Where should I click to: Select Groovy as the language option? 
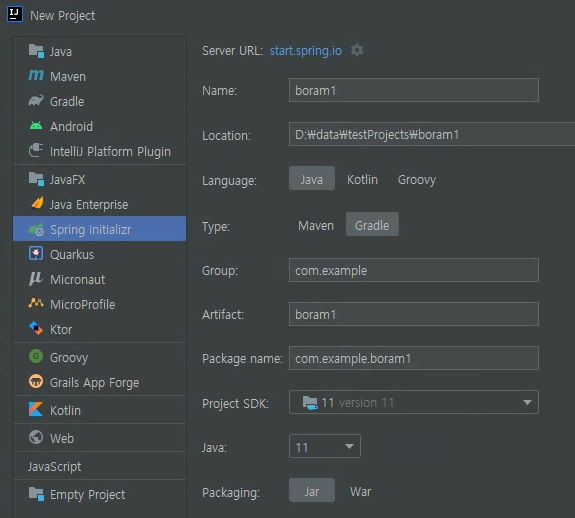417,180
